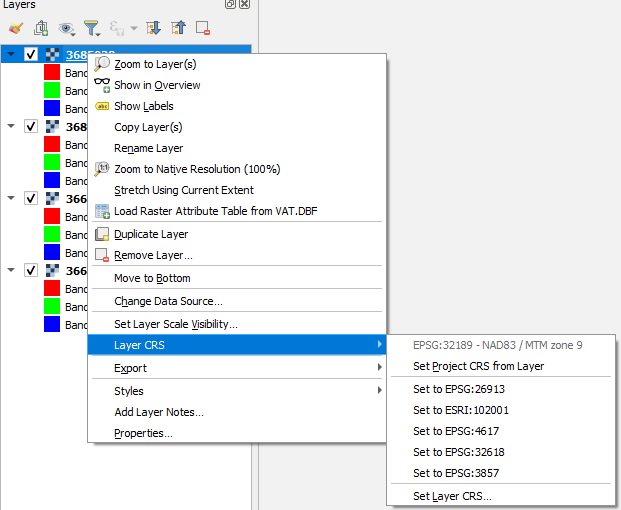Screen dimensions: 621x510
Task: Choose Zoom to Native Resolution (100%)
Action: (x=237, y=169)
